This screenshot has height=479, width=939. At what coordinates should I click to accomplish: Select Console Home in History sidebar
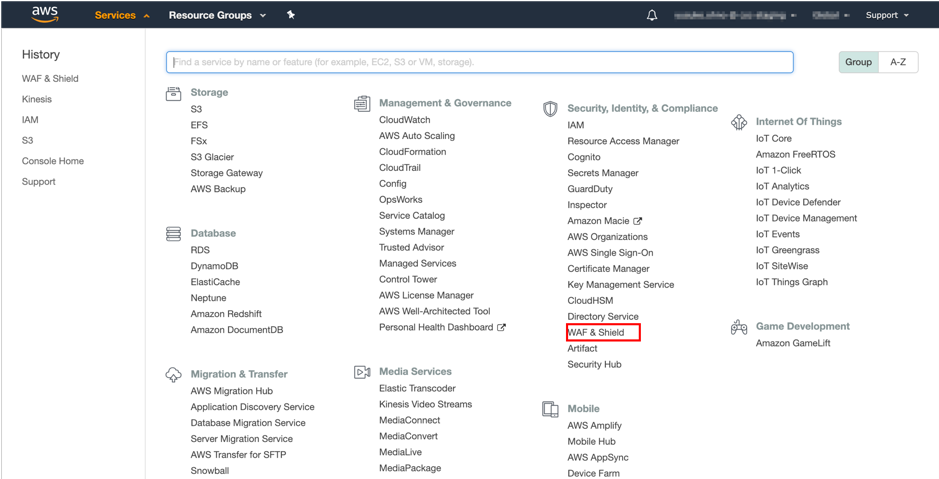click(x=53, y=161)
